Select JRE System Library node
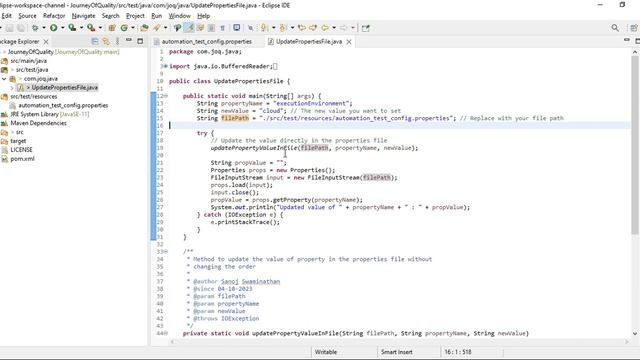 (x=49, y=114)
